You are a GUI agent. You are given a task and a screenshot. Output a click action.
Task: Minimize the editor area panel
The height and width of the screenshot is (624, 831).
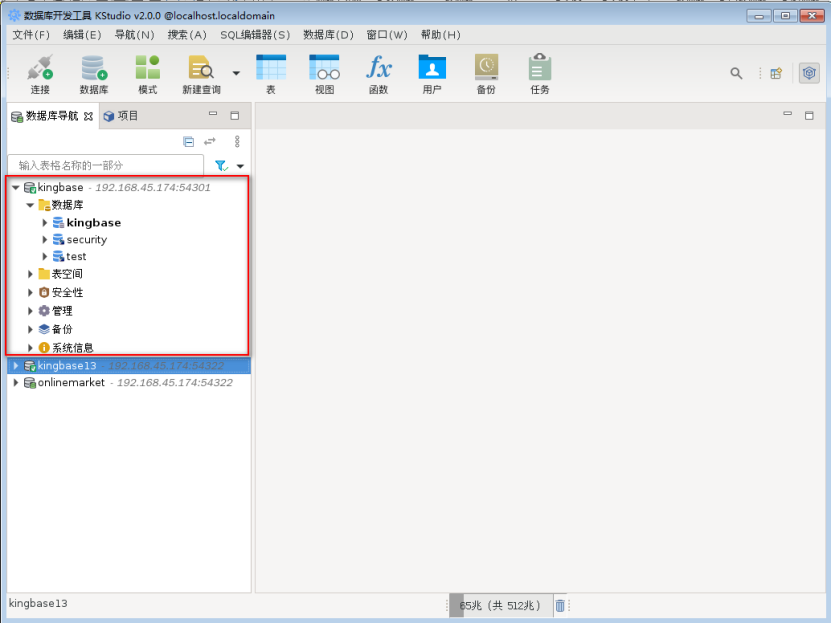coord(788,114)
